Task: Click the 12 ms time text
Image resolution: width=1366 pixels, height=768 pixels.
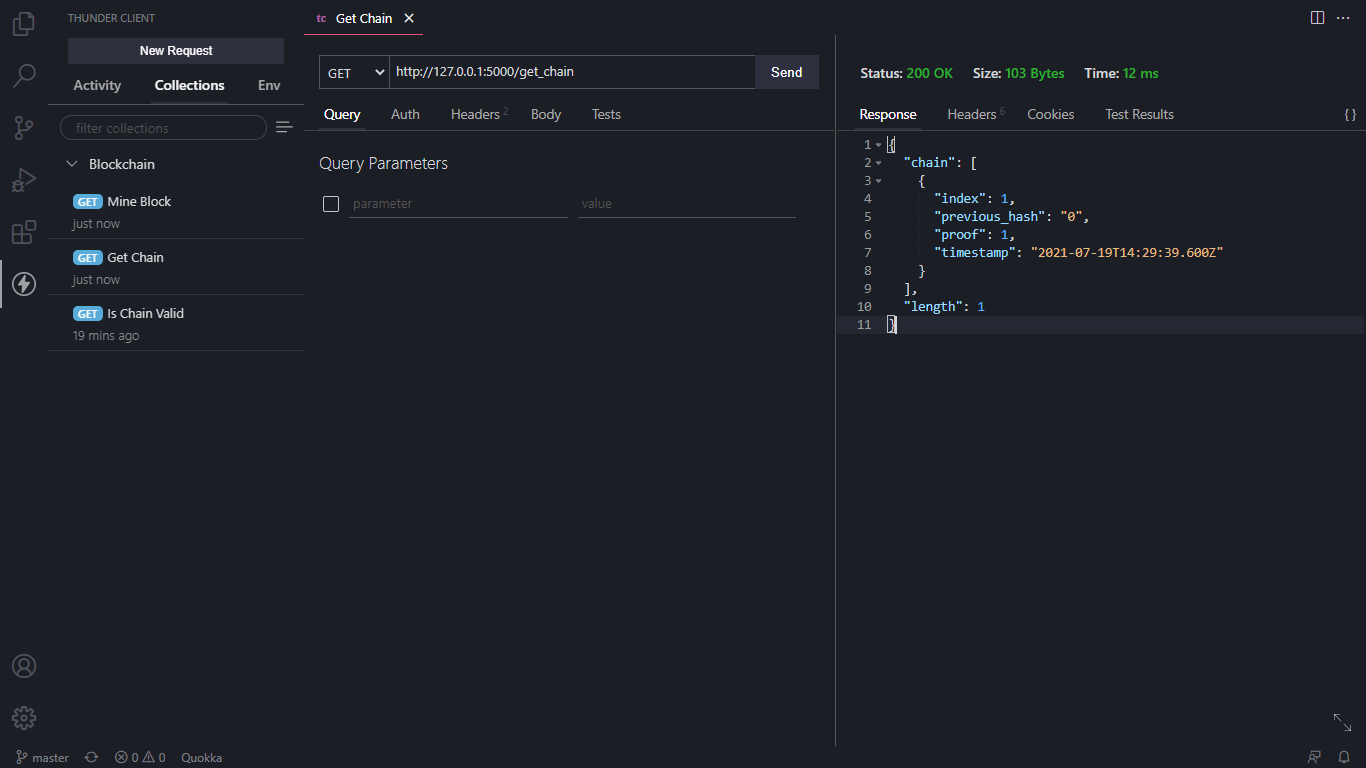Action: tap(1141, 74)
